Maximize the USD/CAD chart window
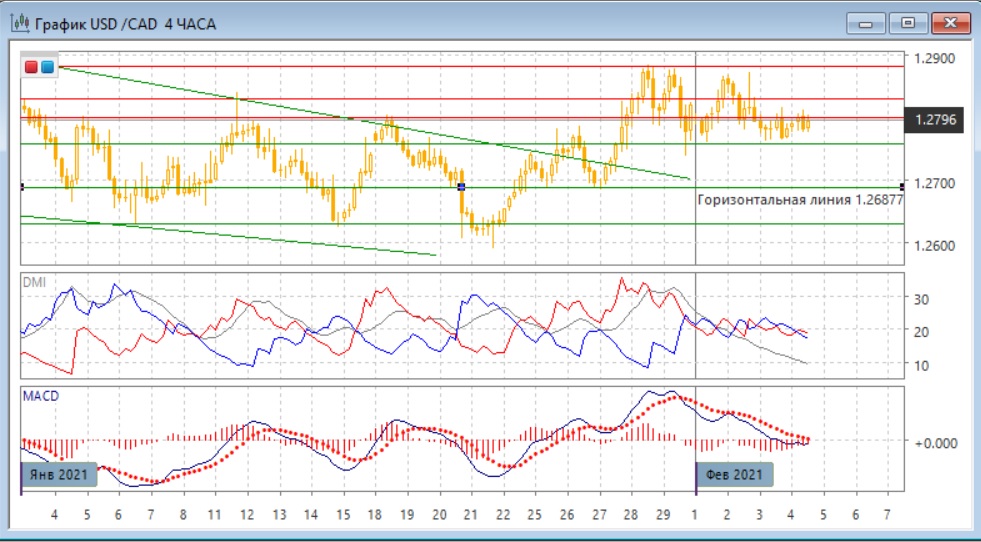The image size is (981, 542). pos(908,22)
